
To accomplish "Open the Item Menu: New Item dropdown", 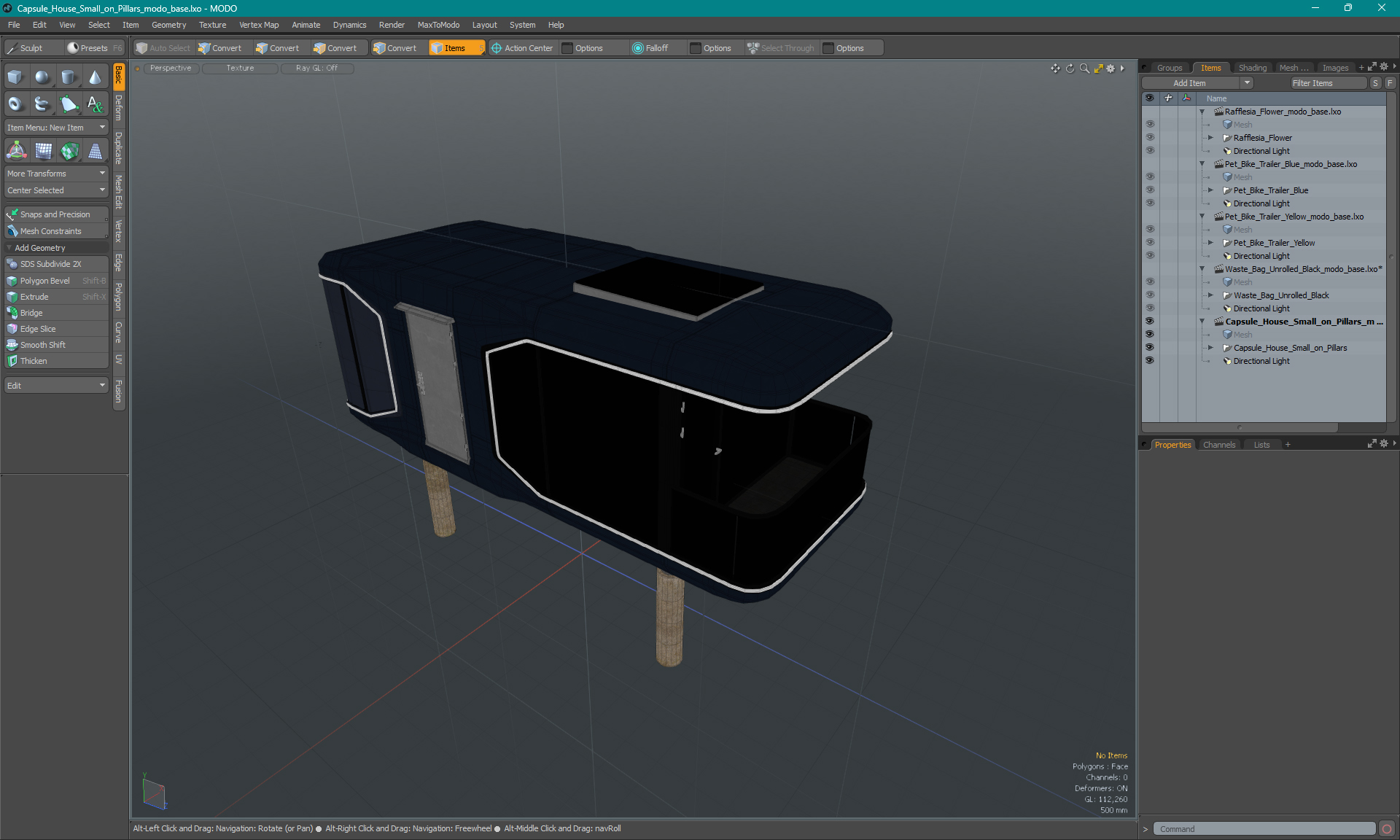I will 56,128.
